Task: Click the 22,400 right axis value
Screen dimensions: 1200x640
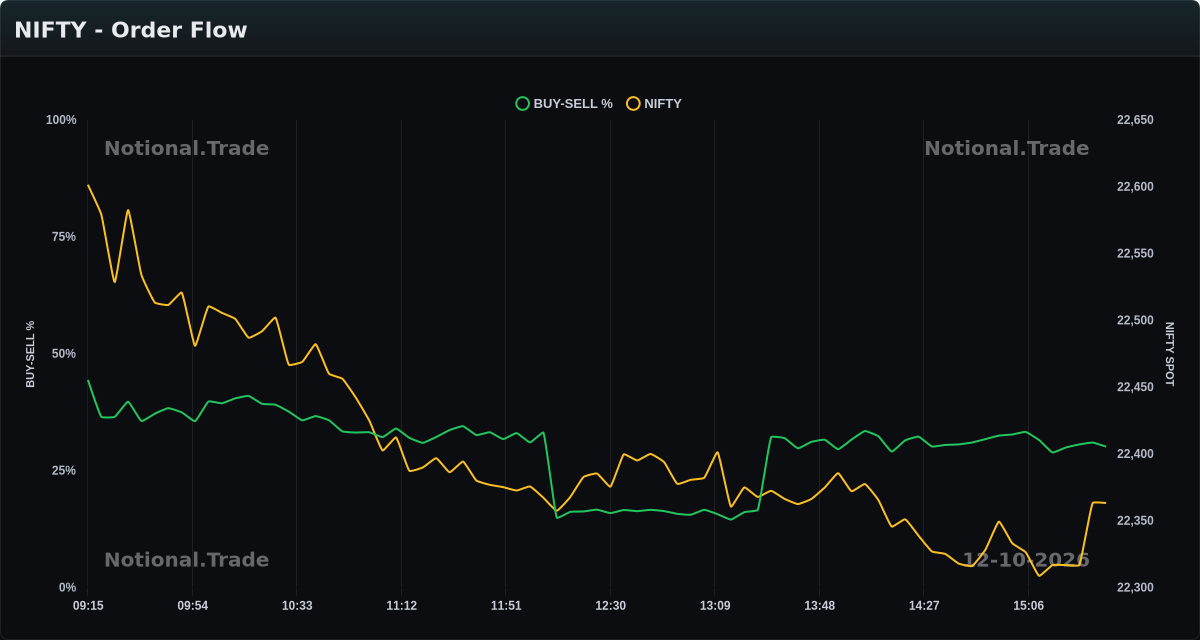Action: click(x=1135, y=454)
